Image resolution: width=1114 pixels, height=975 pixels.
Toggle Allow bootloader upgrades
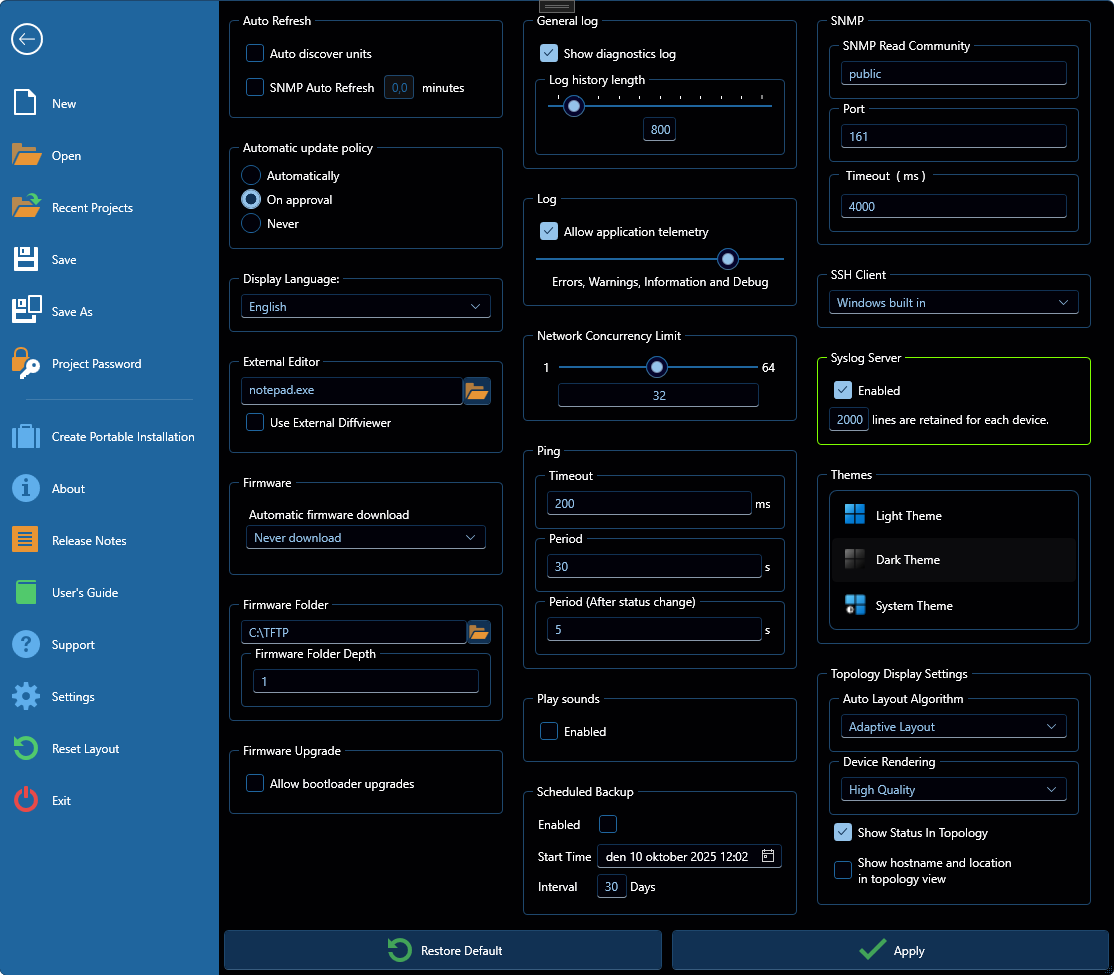click(254, 783)
